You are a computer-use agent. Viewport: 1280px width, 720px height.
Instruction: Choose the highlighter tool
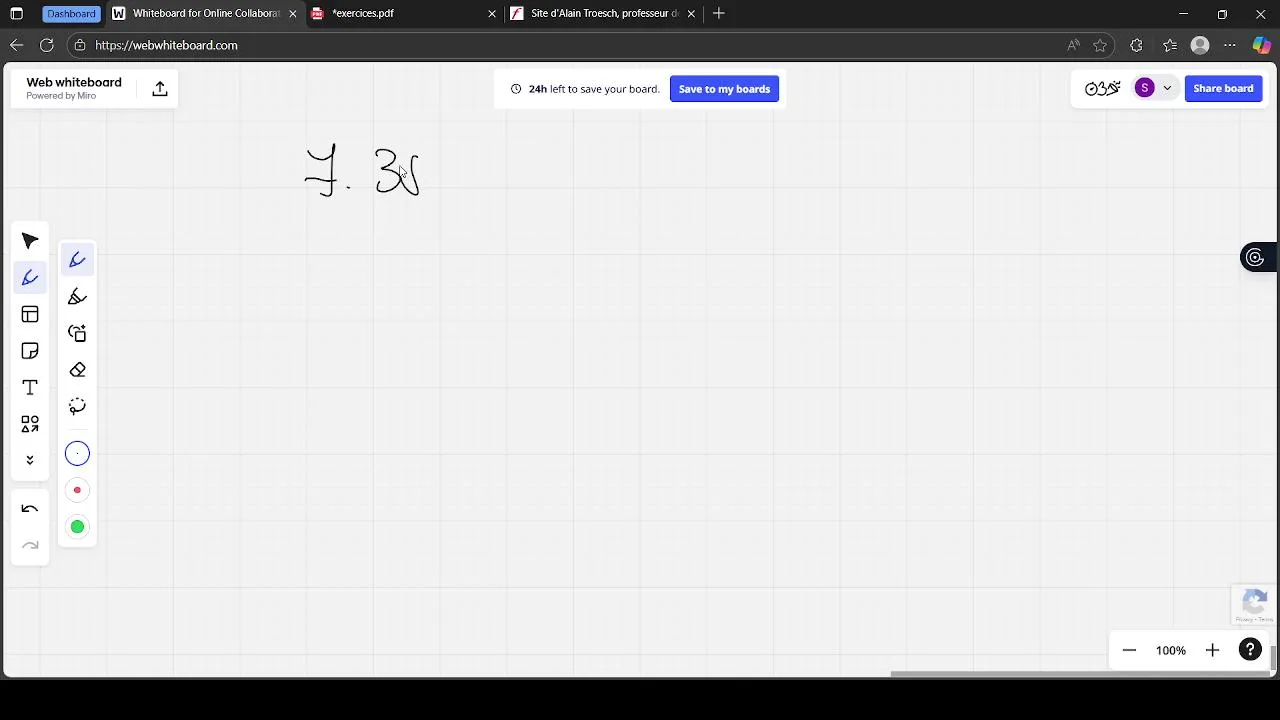coord(77,297)
